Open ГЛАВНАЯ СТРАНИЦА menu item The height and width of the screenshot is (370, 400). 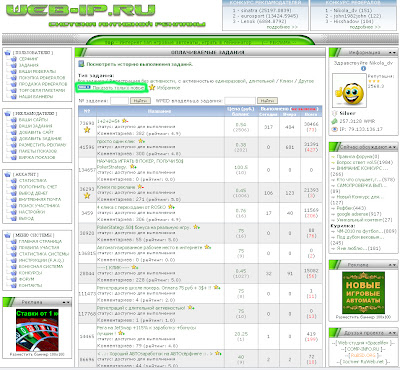40,241
